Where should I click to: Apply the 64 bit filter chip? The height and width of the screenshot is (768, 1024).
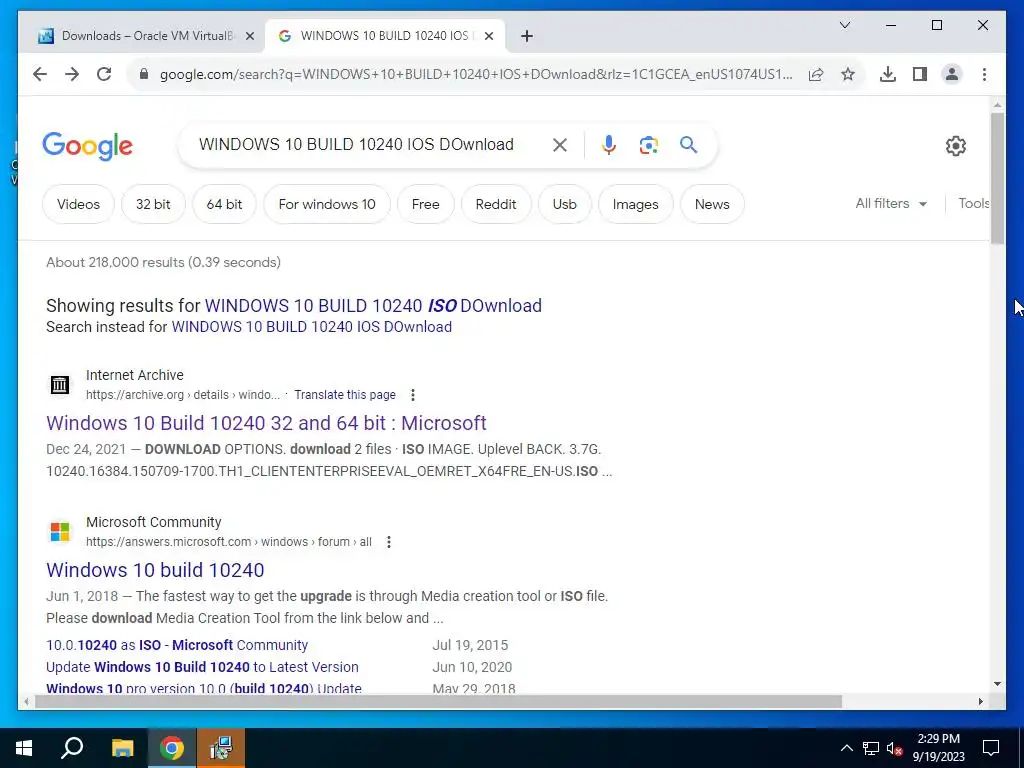224,204
